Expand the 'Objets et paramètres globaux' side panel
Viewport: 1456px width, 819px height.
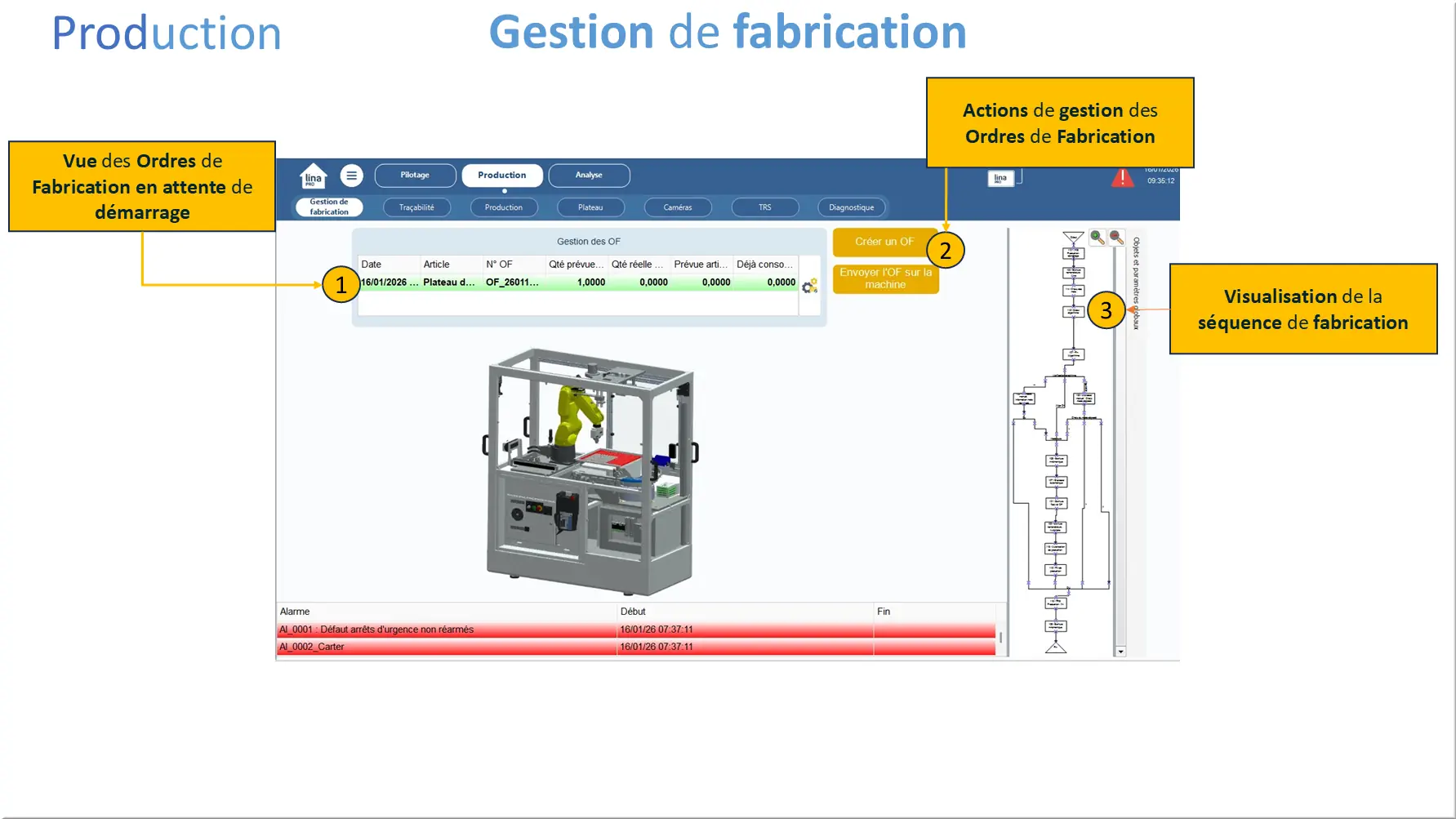click(x=1136, y=283)
